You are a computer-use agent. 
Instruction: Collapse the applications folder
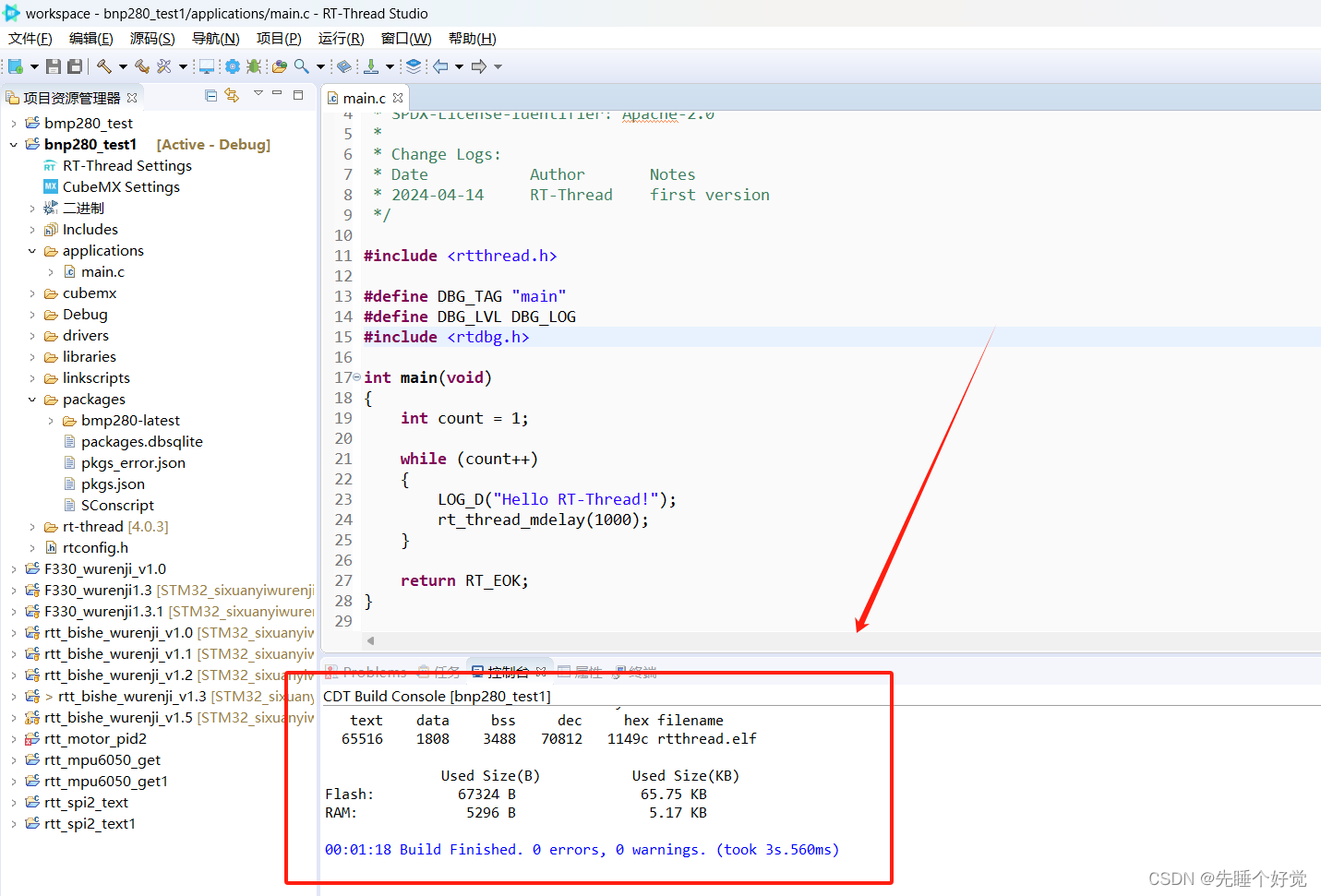32,251
